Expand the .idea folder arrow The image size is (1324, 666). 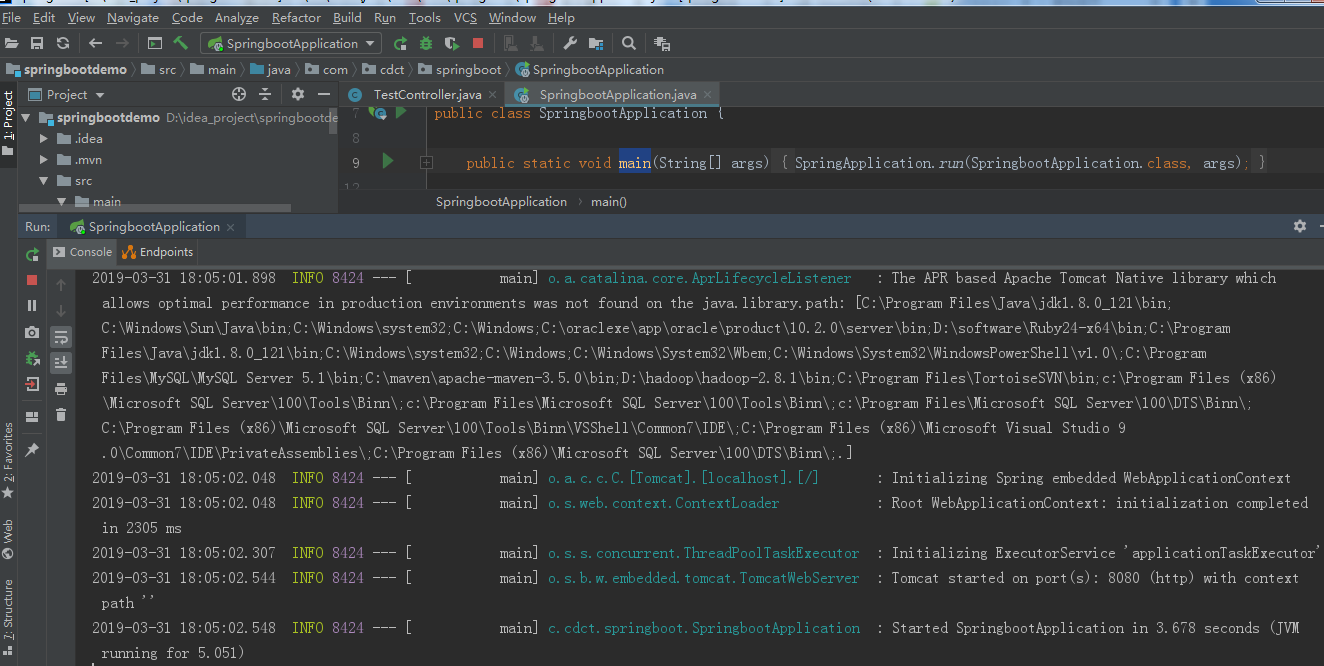point(44,138)
